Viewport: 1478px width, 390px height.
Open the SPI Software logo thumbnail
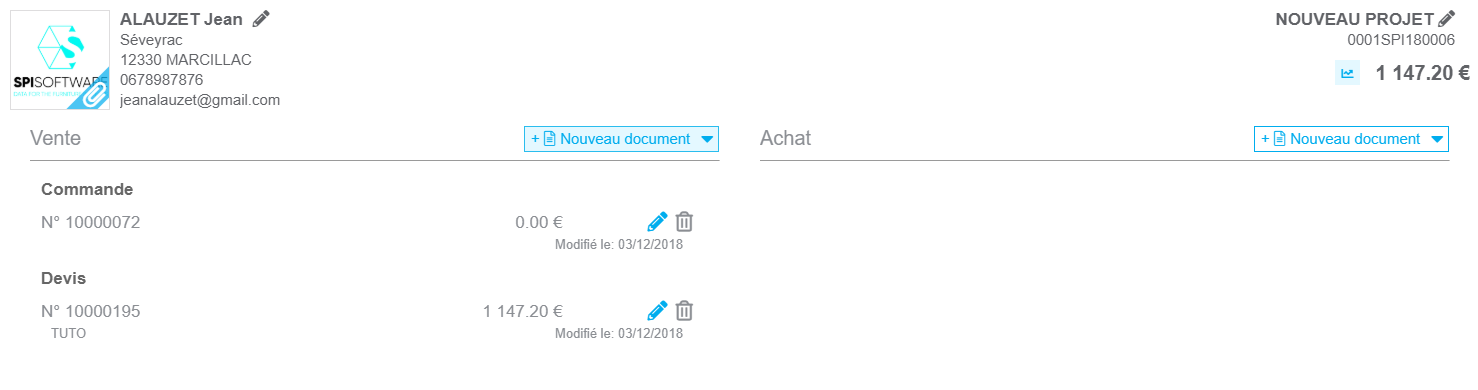tap(60, 60)
